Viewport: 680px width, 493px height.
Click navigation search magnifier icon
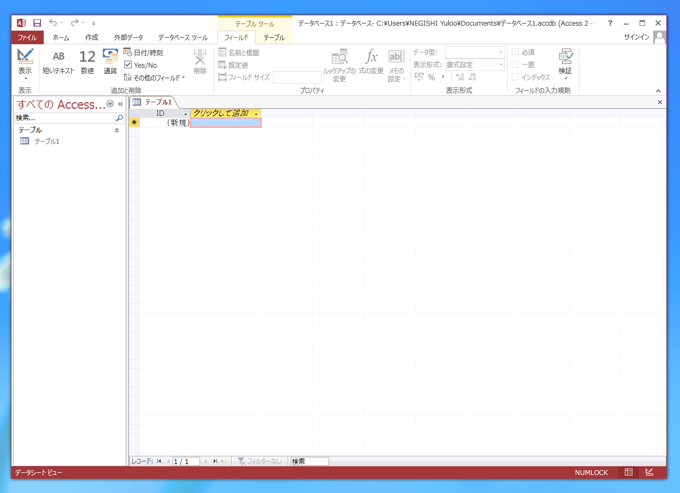click(119, 118)
